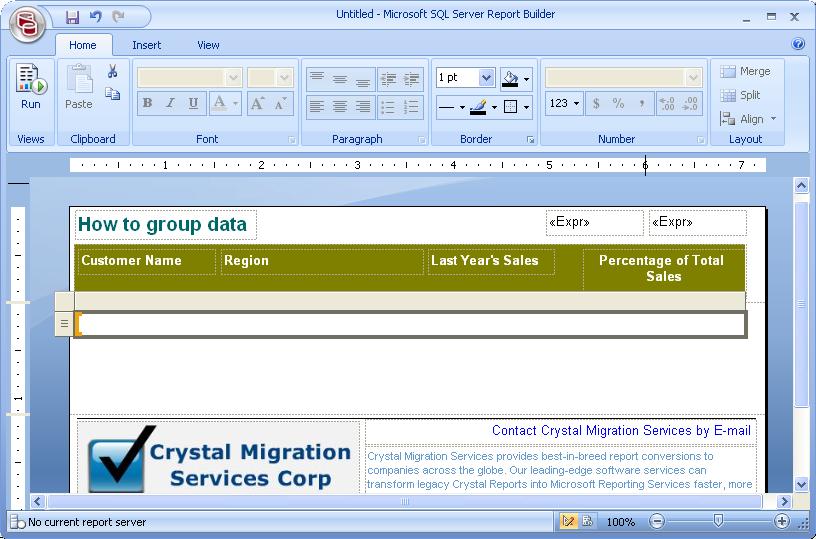Image resolution: width=816 pixels, height=539 pixels.
Task: Click the Split cells button
Action: coord(740,95)
